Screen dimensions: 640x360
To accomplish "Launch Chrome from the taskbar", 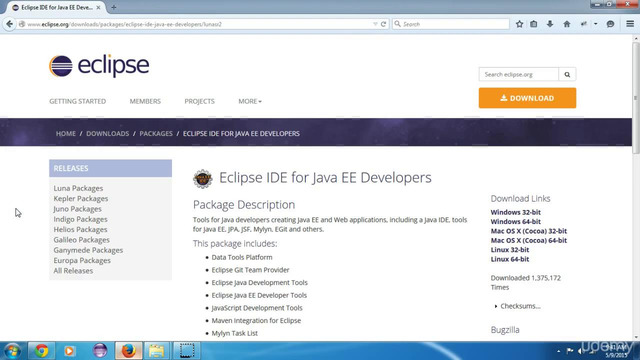I will coord(41,351).
